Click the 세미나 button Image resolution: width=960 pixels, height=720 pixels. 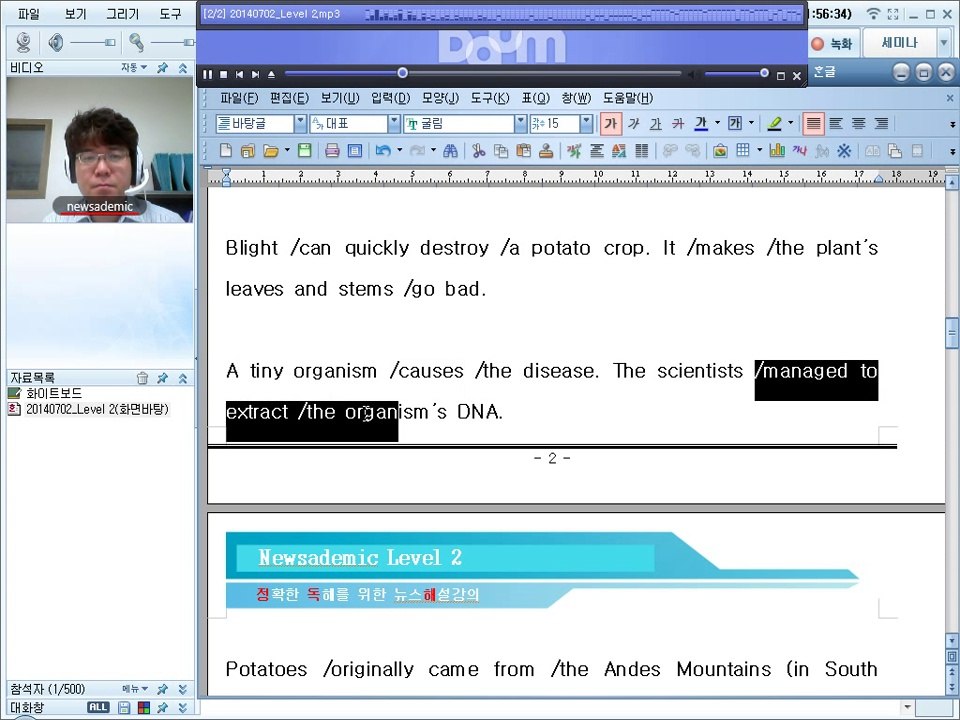tap(899, 43)
